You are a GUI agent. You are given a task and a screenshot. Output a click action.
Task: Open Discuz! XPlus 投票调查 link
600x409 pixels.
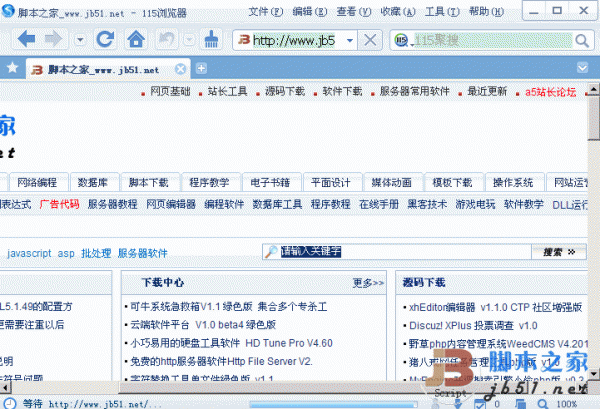473,326
